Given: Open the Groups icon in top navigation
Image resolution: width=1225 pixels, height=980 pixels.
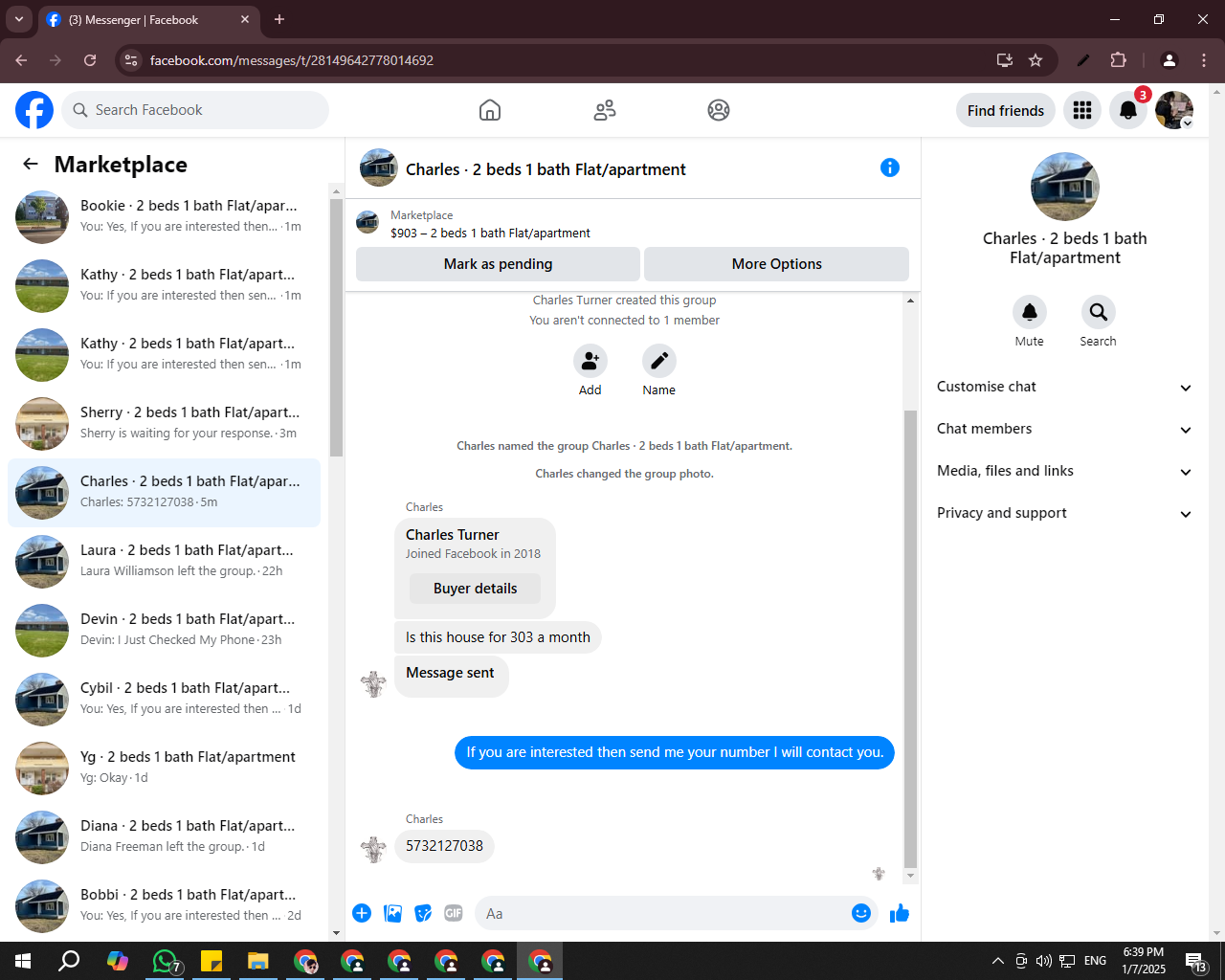Looking at the screenshot, I should pyautogui.click(x=719, y=110).
